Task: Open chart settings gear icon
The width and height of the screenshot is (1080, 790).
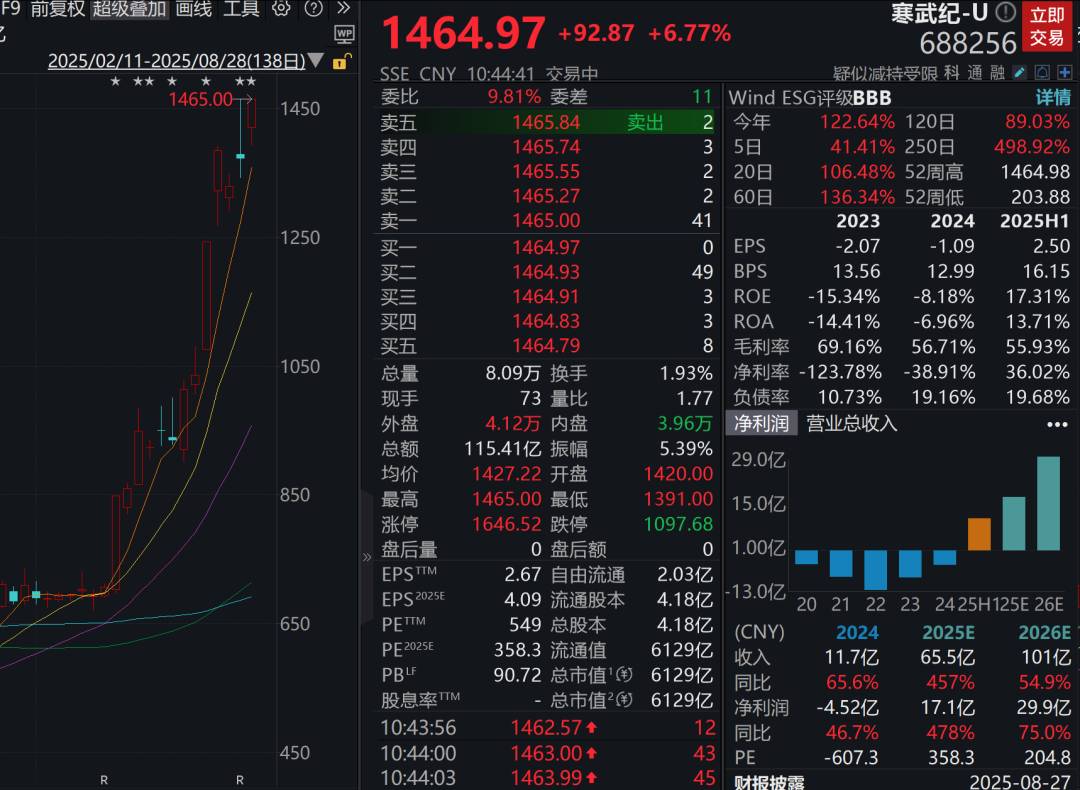Action: 280,8
